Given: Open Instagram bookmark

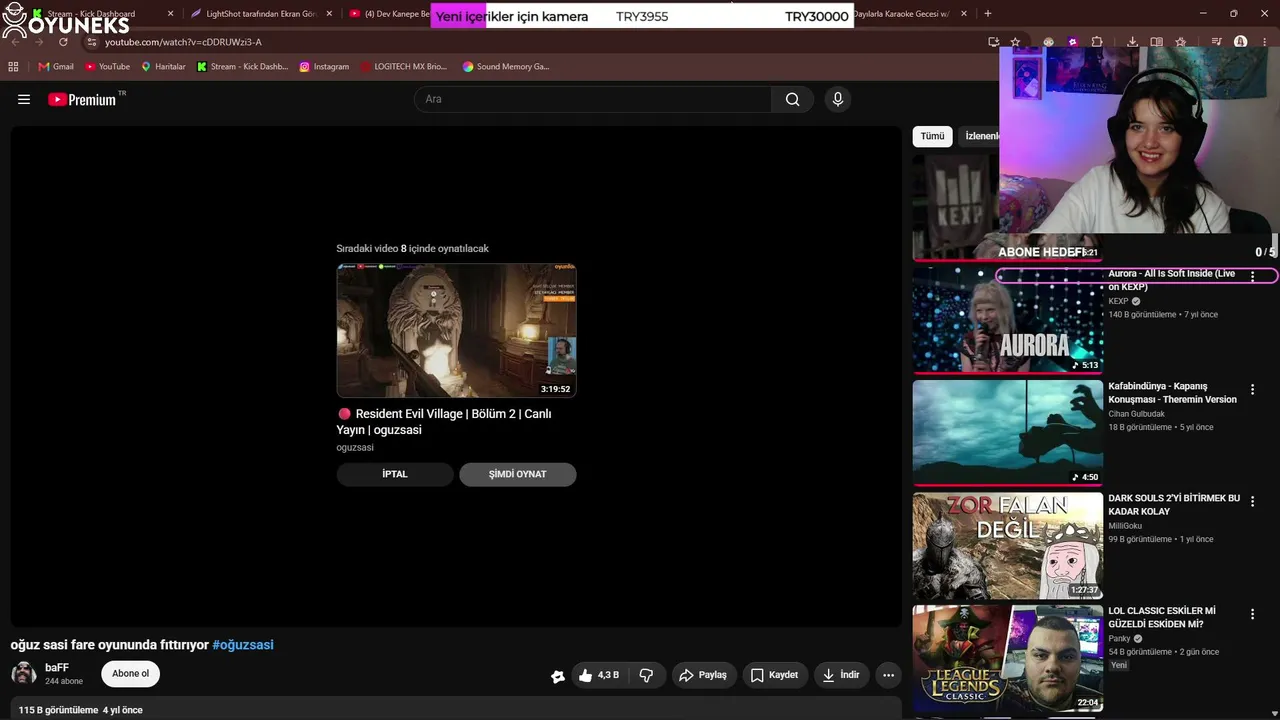Looking at the screenshot, I should coord(324,67).
